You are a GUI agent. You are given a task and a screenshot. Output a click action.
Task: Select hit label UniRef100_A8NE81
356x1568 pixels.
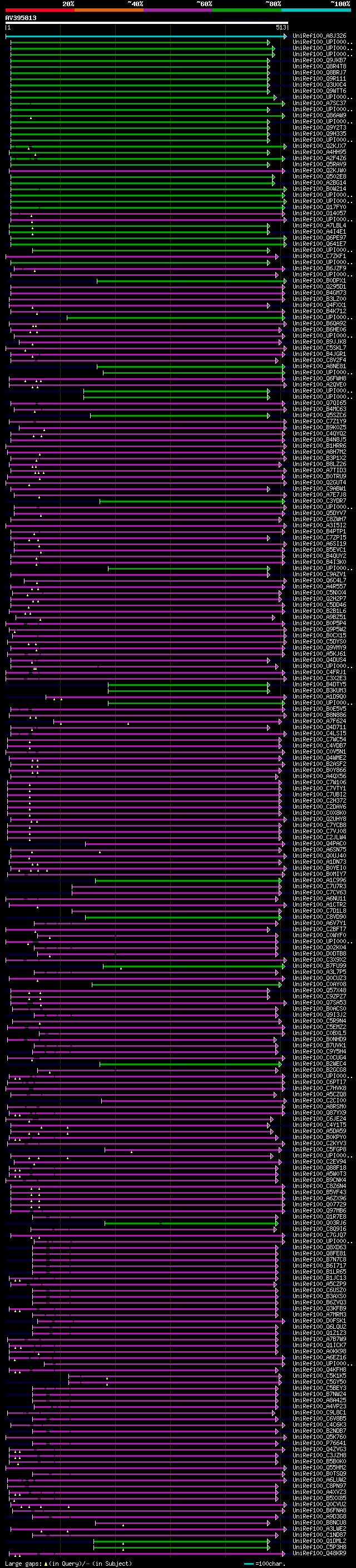point(319,367)
